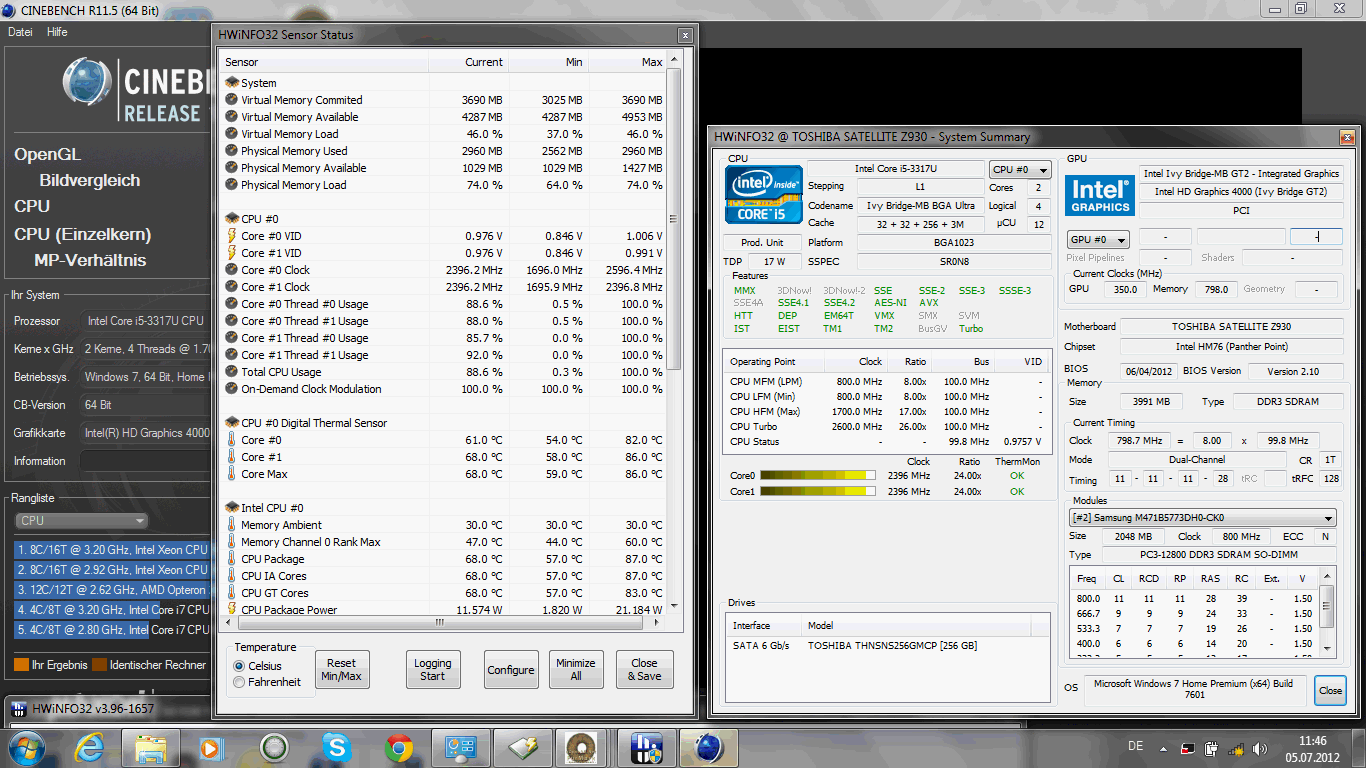Select the Fahrenheit temperature option
1366x768 pixels.
pyautogui.click(x=239, y=682)
